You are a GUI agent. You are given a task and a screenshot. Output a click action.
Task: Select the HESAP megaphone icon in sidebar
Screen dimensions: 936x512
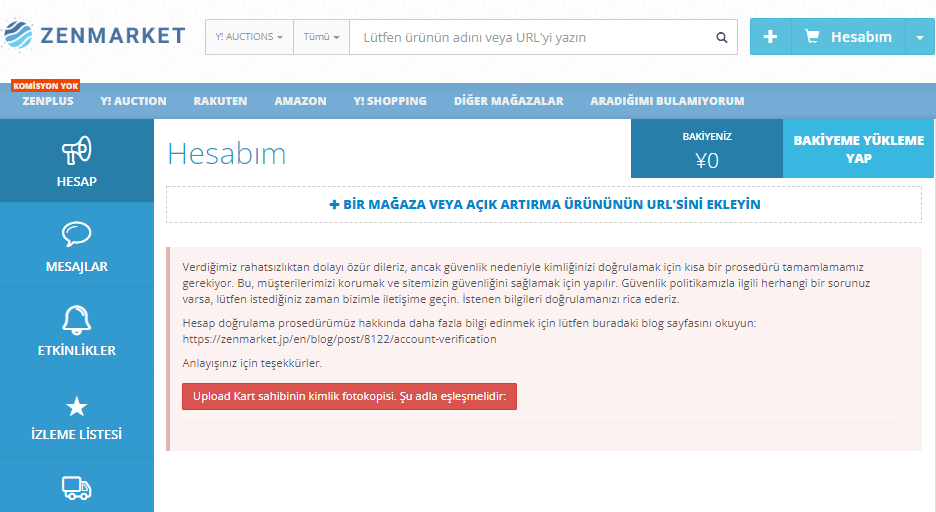point(76,150)
